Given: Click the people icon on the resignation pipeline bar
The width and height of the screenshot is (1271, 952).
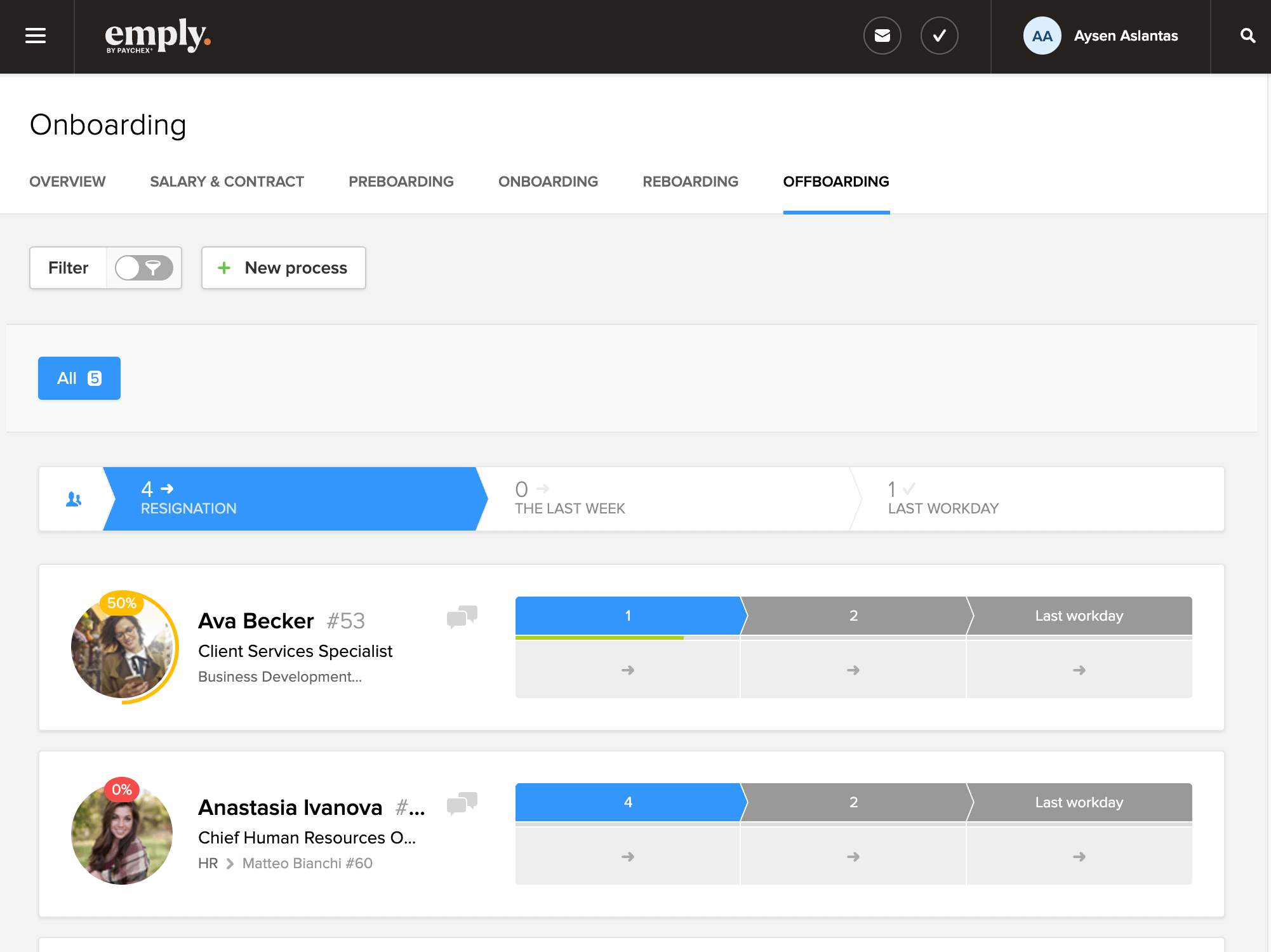Looking at the screenshot, I should click(x=72, y=499).
